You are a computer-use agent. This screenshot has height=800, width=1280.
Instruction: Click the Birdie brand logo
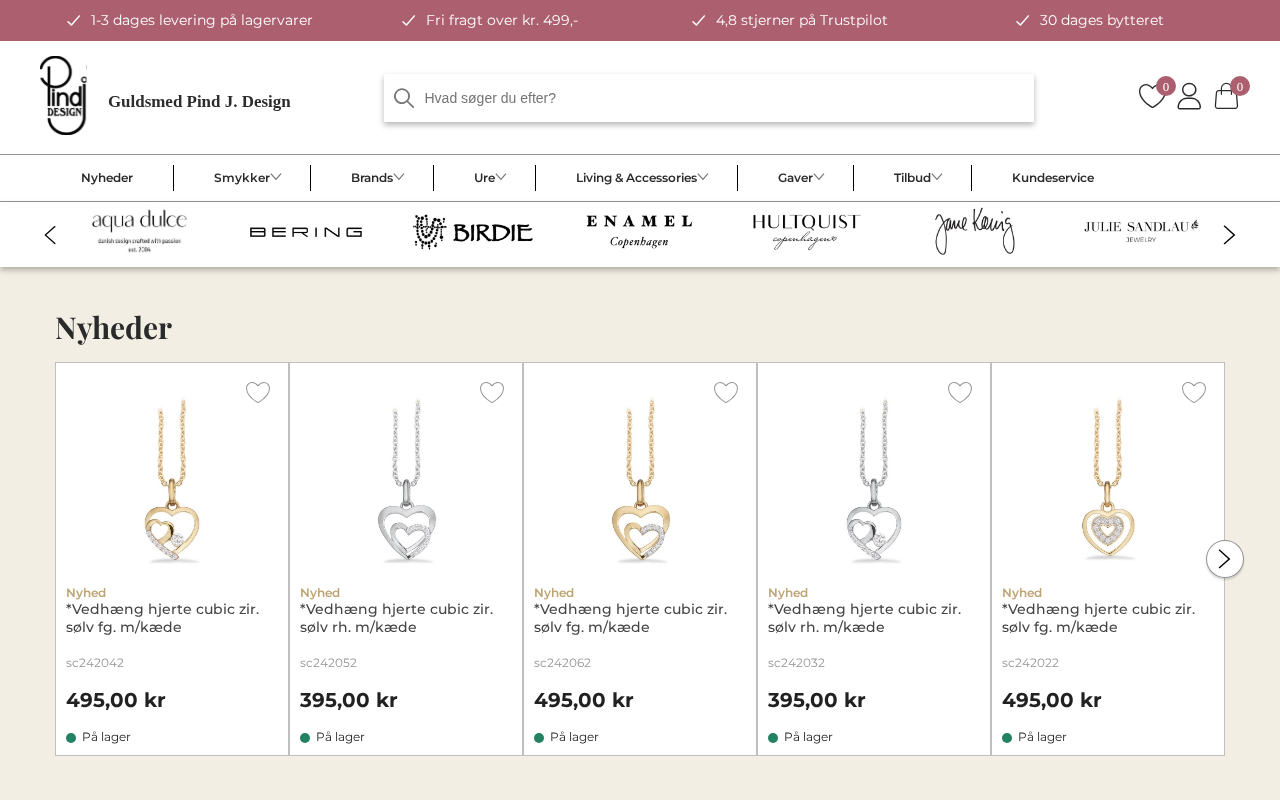[472, 232]
